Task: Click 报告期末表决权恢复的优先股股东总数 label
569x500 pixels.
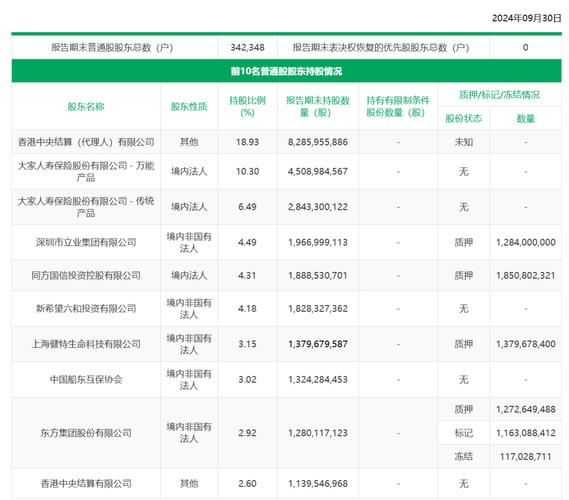Action: tap(381, 48)
